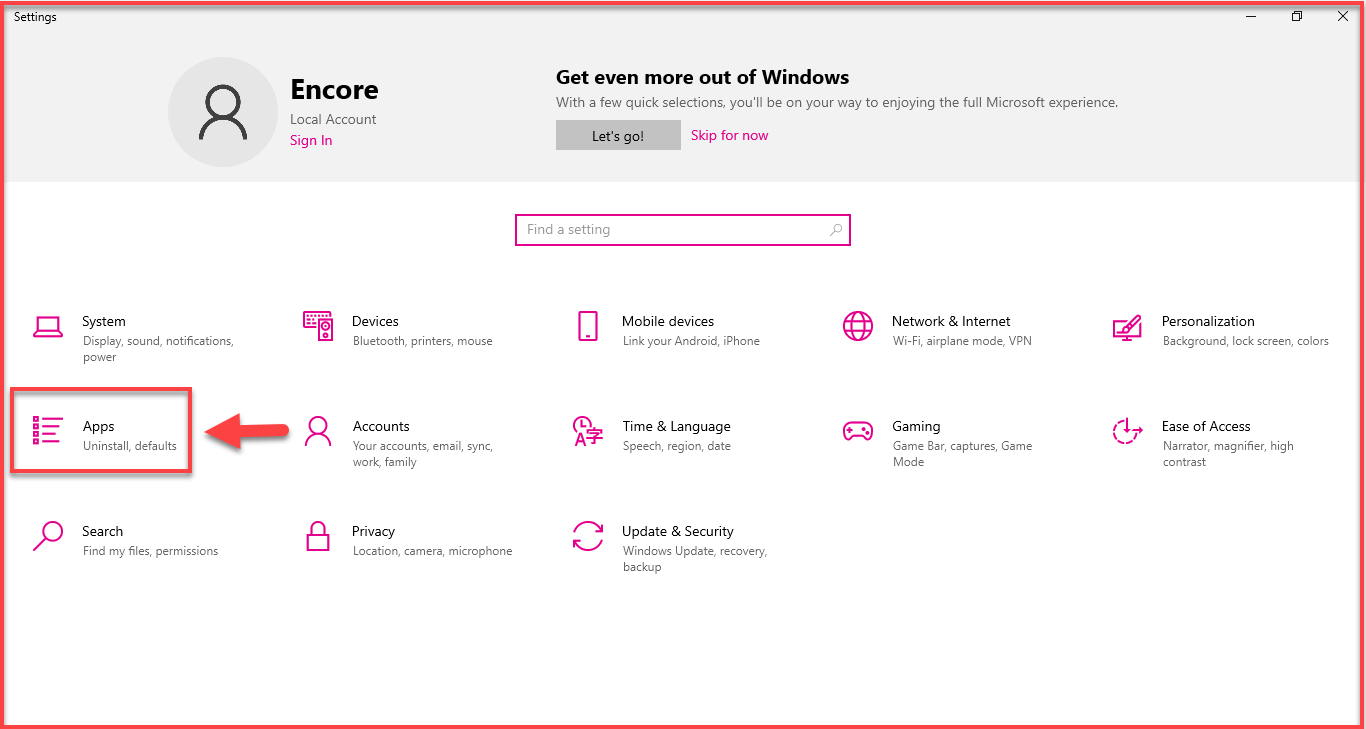This screenshot has height=729, width=1366.
Task: Click the Skip for now link
Action: (730, 136)
